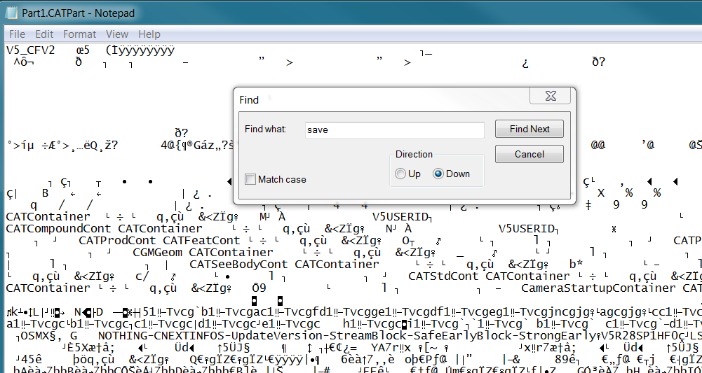Enable the Match case checkbox
The image size is (702, 373).
click(x=250, y=180)
